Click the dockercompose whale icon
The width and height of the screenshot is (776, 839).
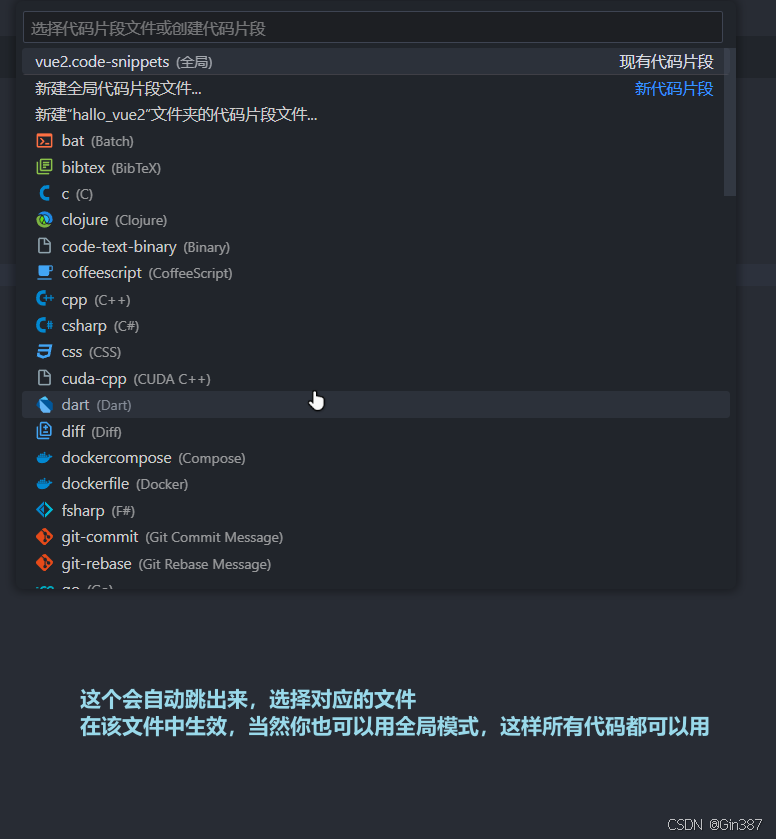point(44,457)
